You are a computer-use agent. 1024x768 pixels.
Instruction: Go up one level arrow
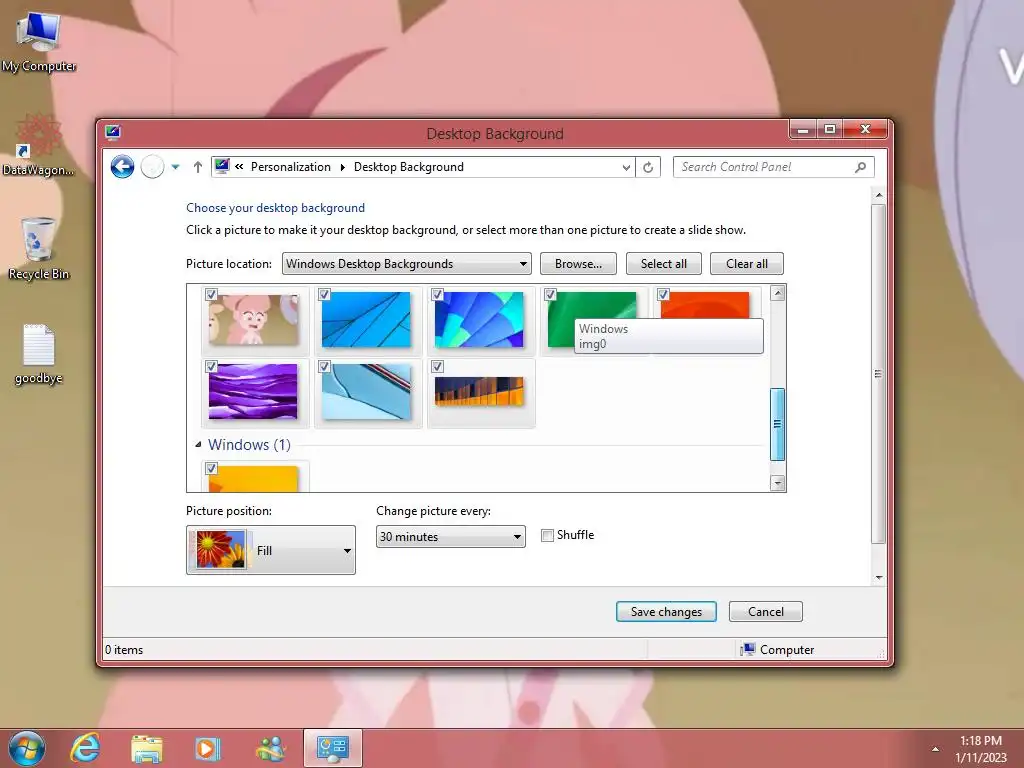point(198,167)
